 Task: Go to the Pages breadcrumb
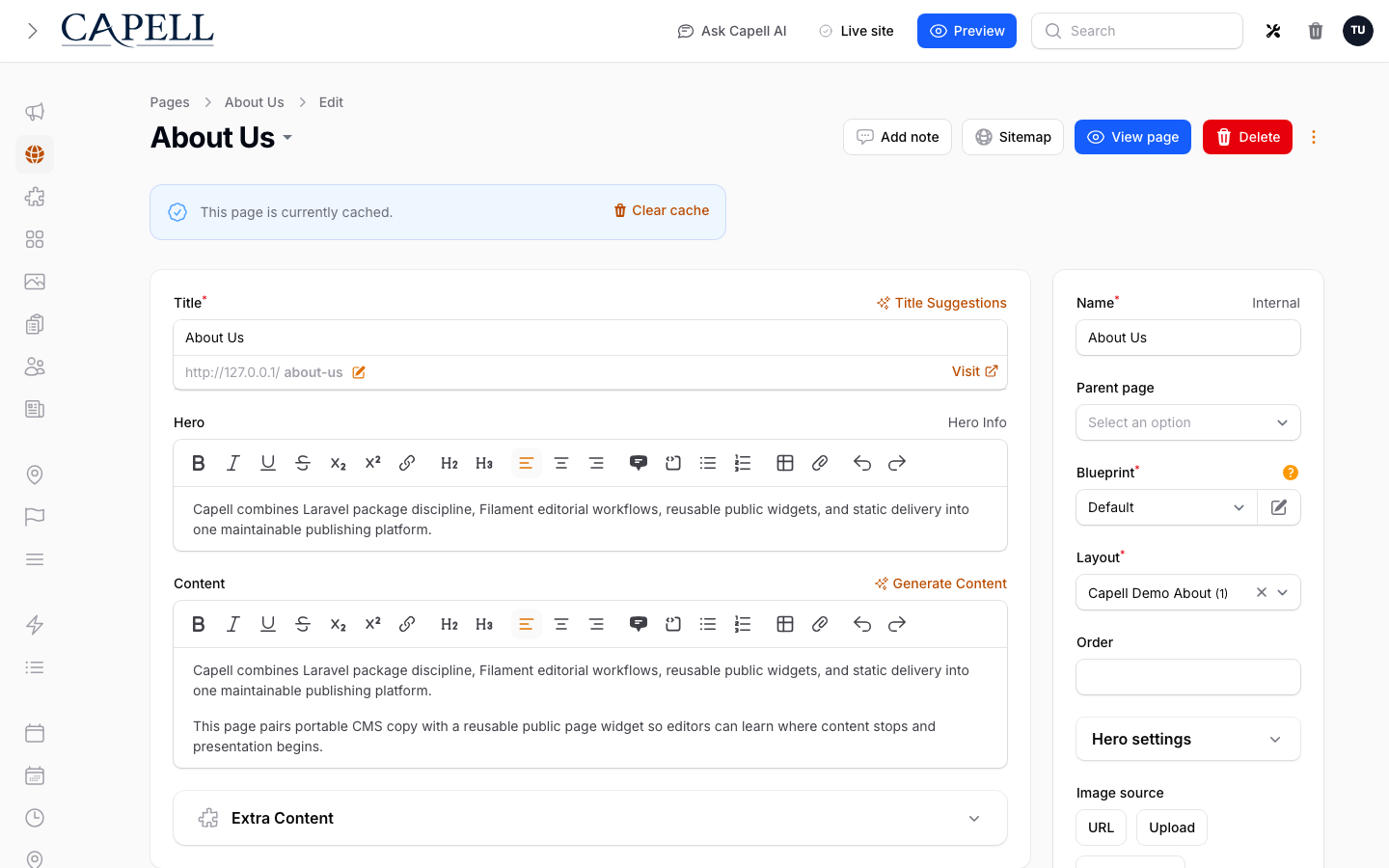pyautogui.click(x=170, y=102)
